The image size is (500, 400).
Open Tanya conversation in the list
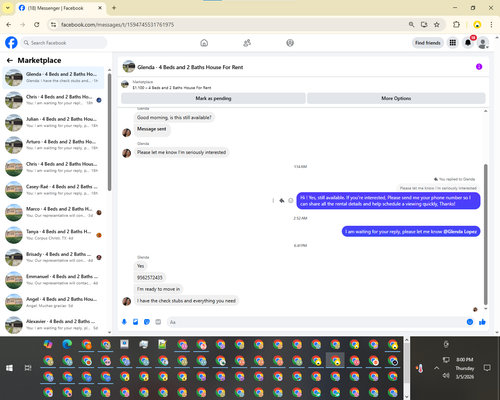pos(53,235)
